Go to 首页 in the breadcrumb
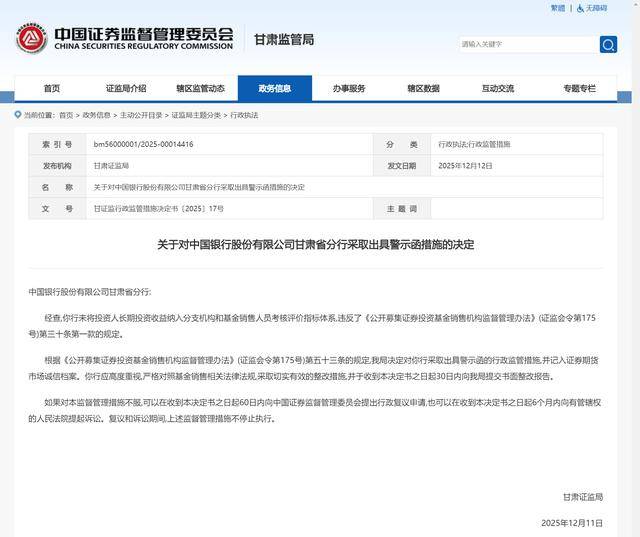Screen dimensions: 640x537 coord(66,115)
